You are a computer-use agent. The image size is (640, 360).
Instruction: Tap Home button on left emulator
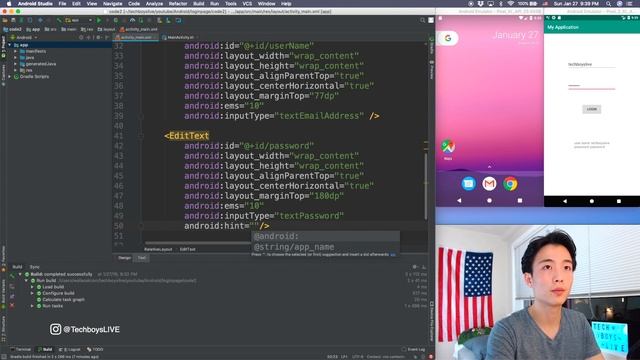click(489, 200)
